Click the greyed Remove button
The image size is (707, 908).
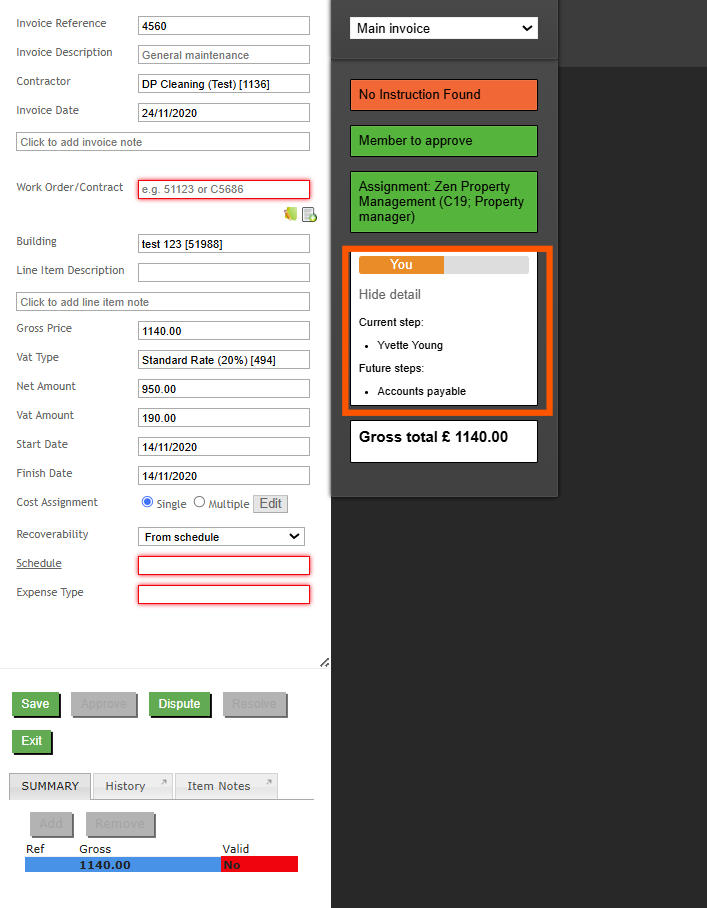coord(120,823)
